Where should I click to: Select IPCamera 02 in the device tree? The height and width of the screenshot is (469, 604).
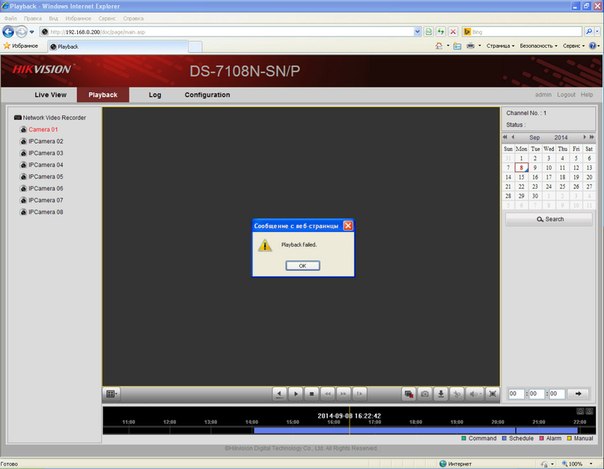[42, 141]
